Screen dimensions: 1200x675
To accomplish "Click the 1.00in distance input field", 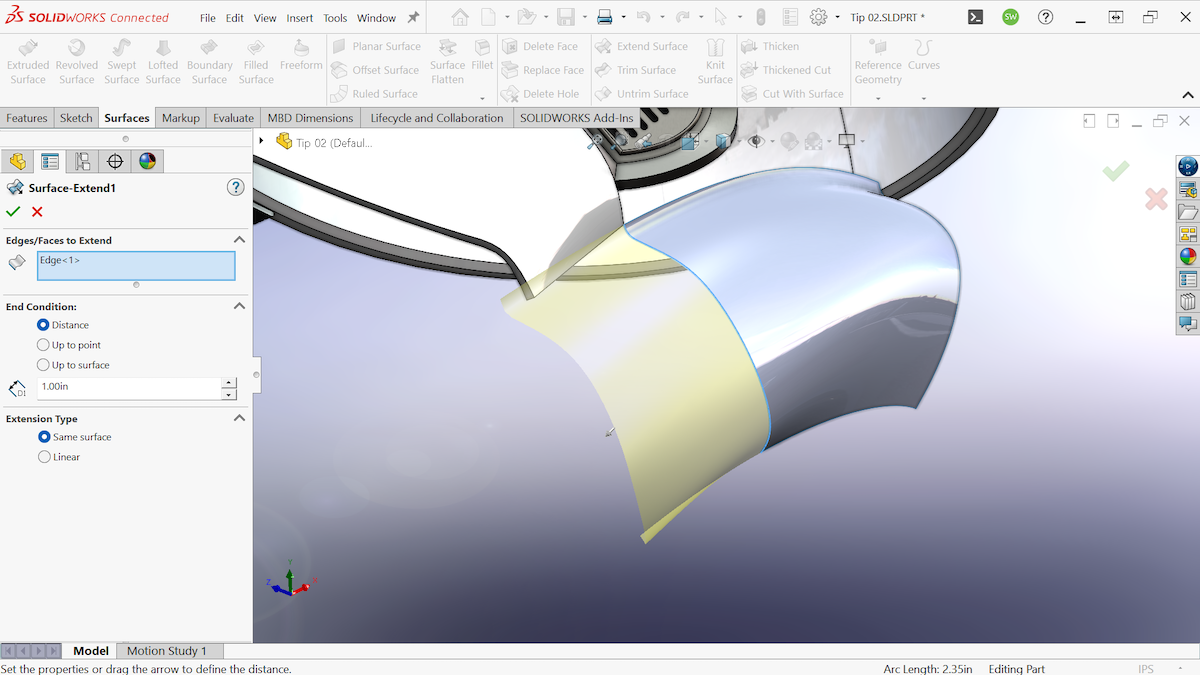I will click(130, 388).
